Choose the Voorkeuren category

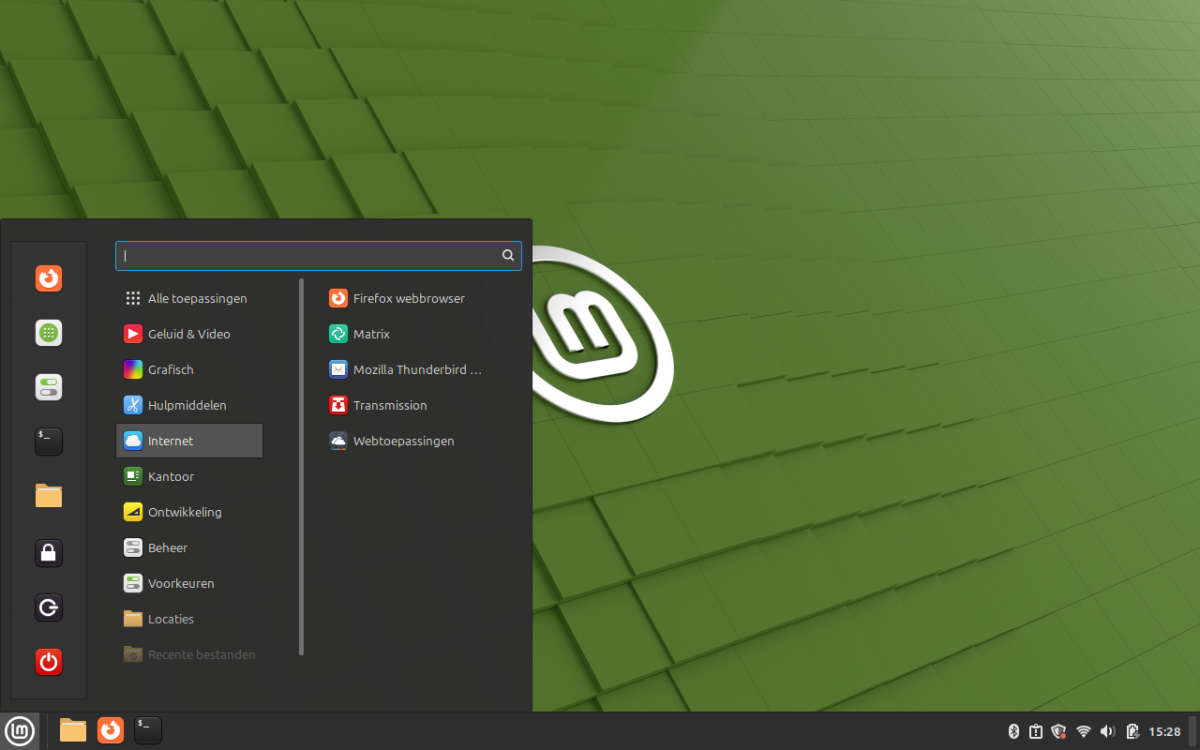point(180,583)
